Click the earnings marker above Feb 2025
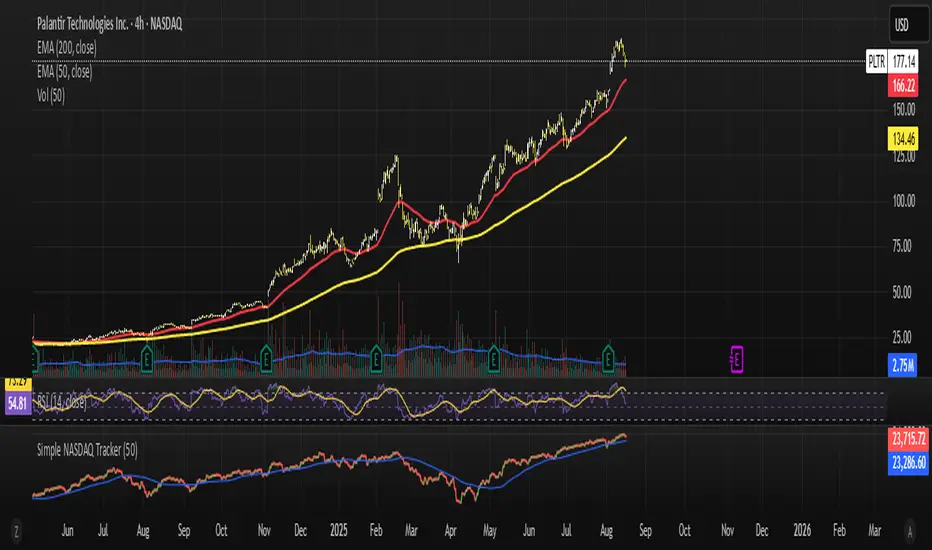Screen dimensions: 932x550 point(376,359)
